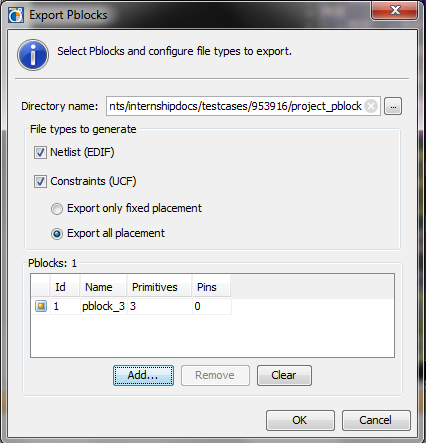Close the Export Pblocks dialog window
This screenshot has width=426, height=443.
395,10
